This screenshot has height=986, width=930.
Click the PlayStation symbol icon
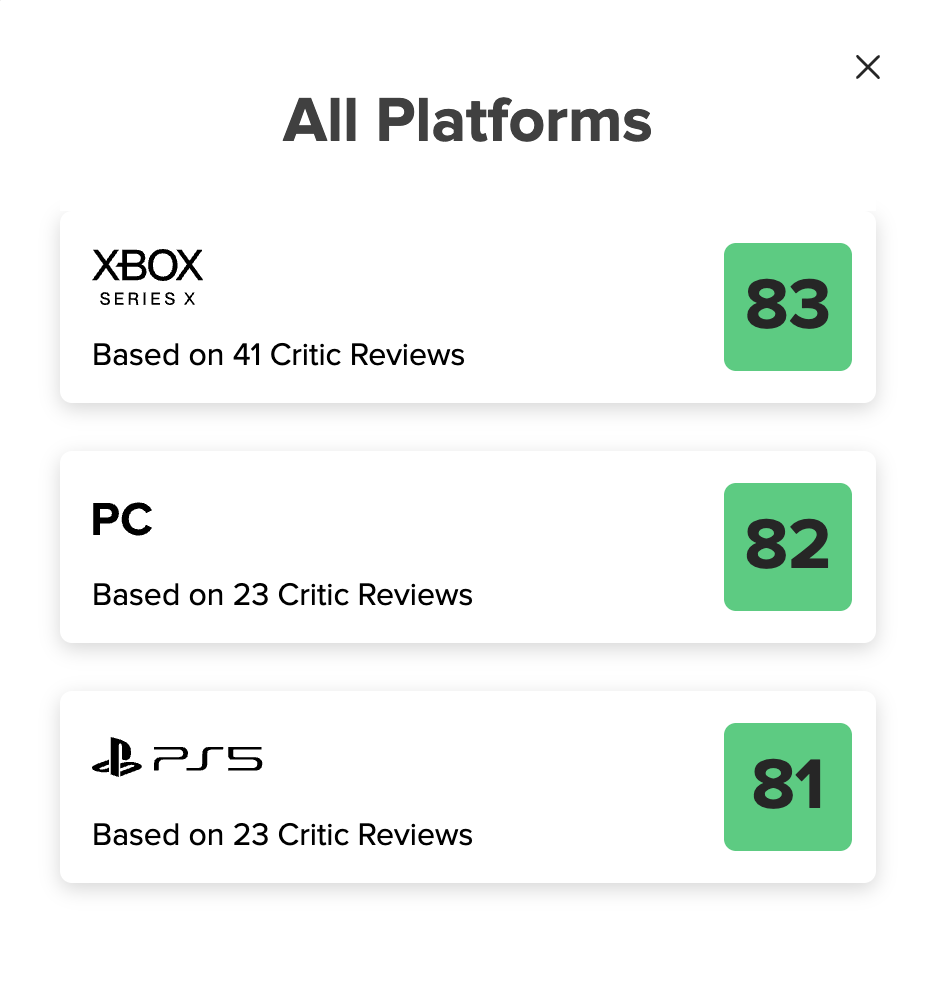(116, 758)
